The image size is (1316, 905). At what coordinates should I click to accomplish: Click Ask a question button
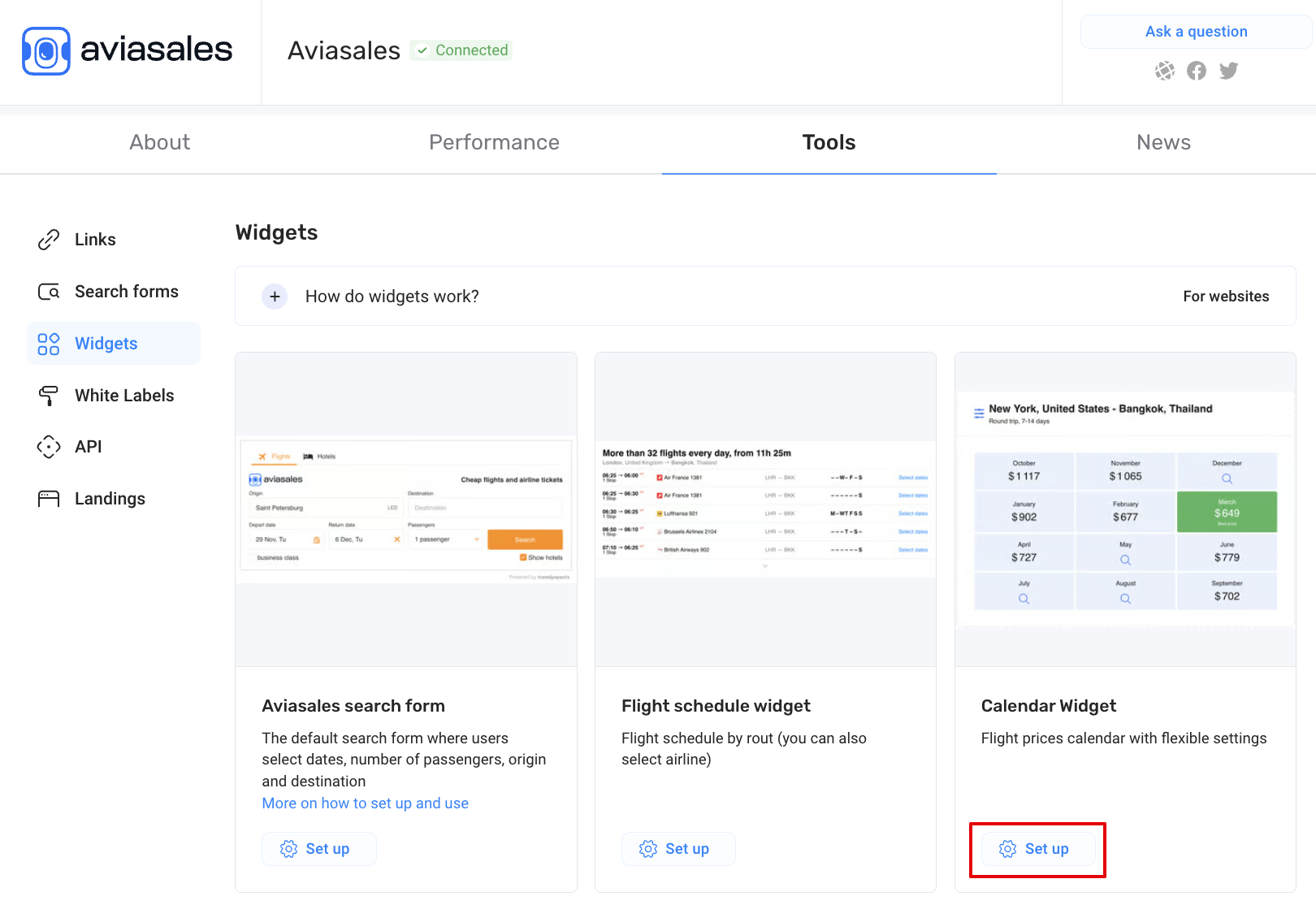coord(1196,32)
